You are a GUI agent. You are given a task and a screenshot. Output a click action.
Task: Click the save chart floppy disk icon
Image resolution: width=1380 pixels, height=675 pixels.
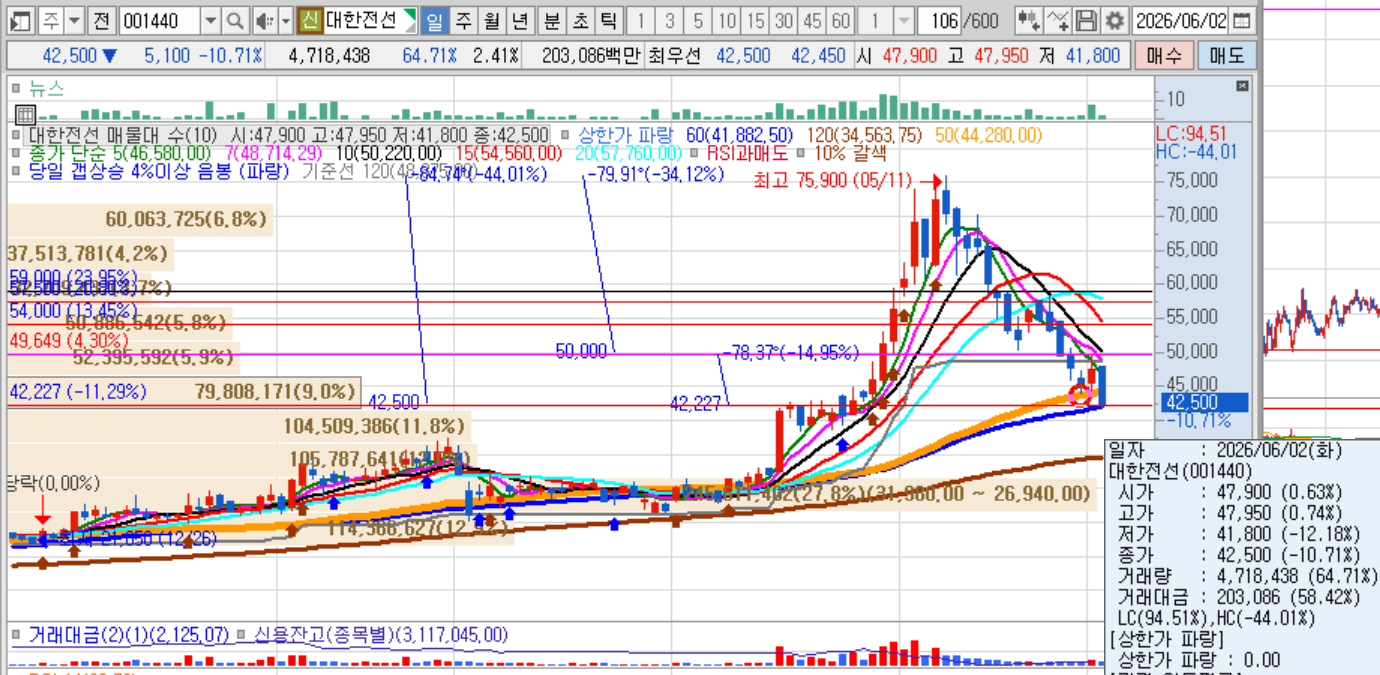pyautogui.click(x=1087, y=20)
